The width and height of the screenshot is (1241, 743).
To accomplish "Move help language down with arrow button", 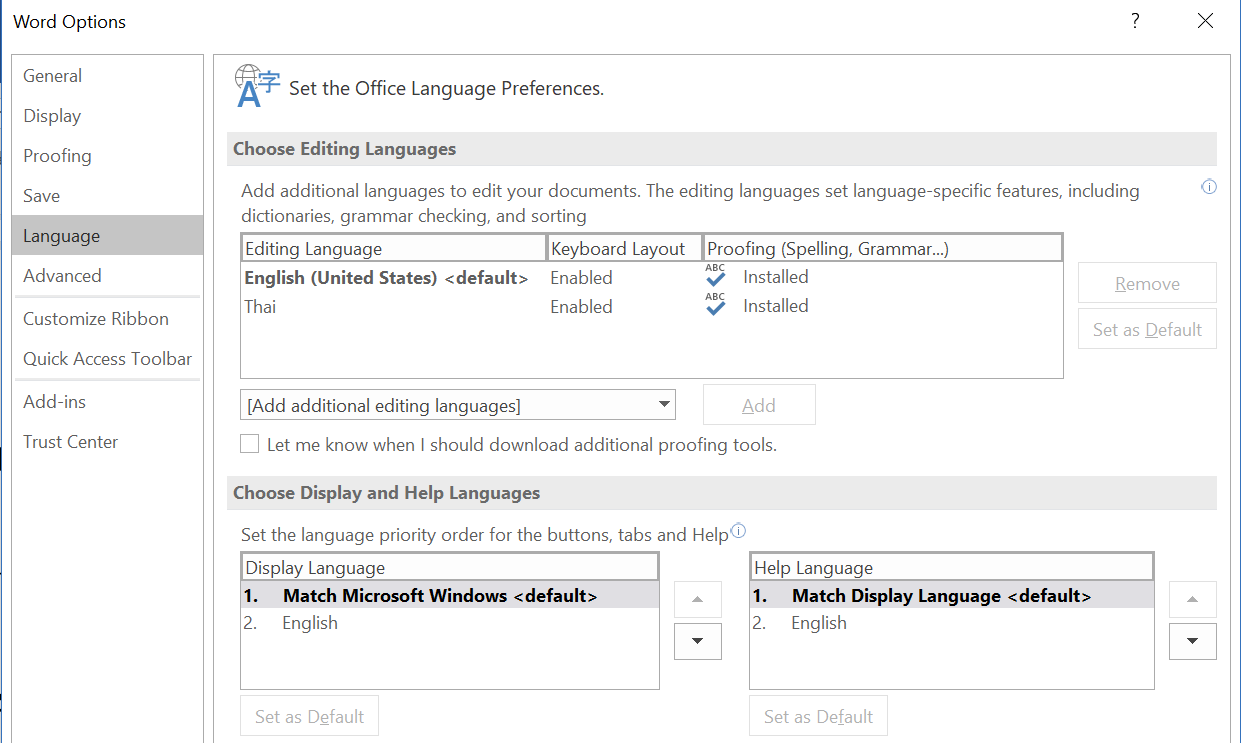I will point(1192,641).
